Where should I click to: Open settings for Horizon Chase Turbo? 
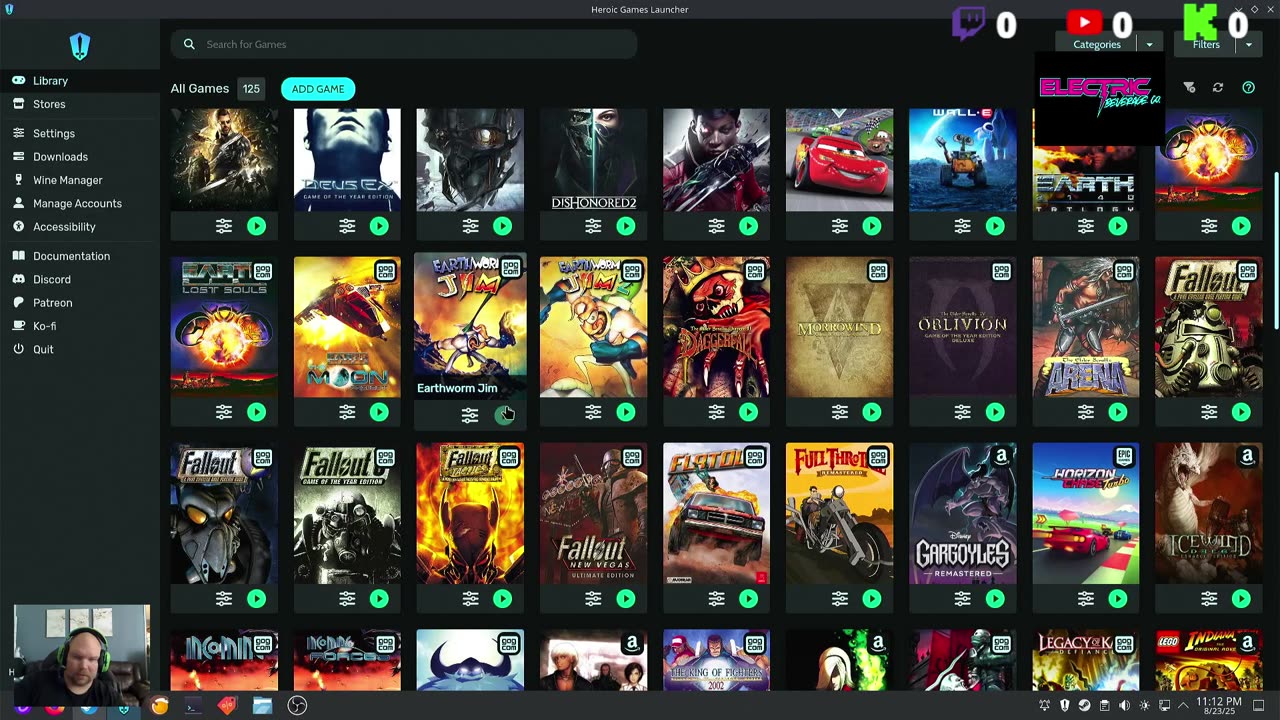pyautogui.click(x=1086, y=599)
